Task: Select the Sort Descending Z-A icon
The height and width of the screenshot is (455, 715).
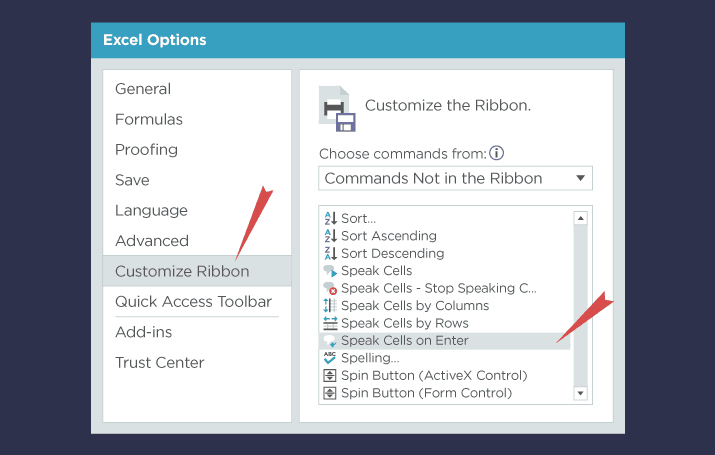Action: click(x=330, y=253)
